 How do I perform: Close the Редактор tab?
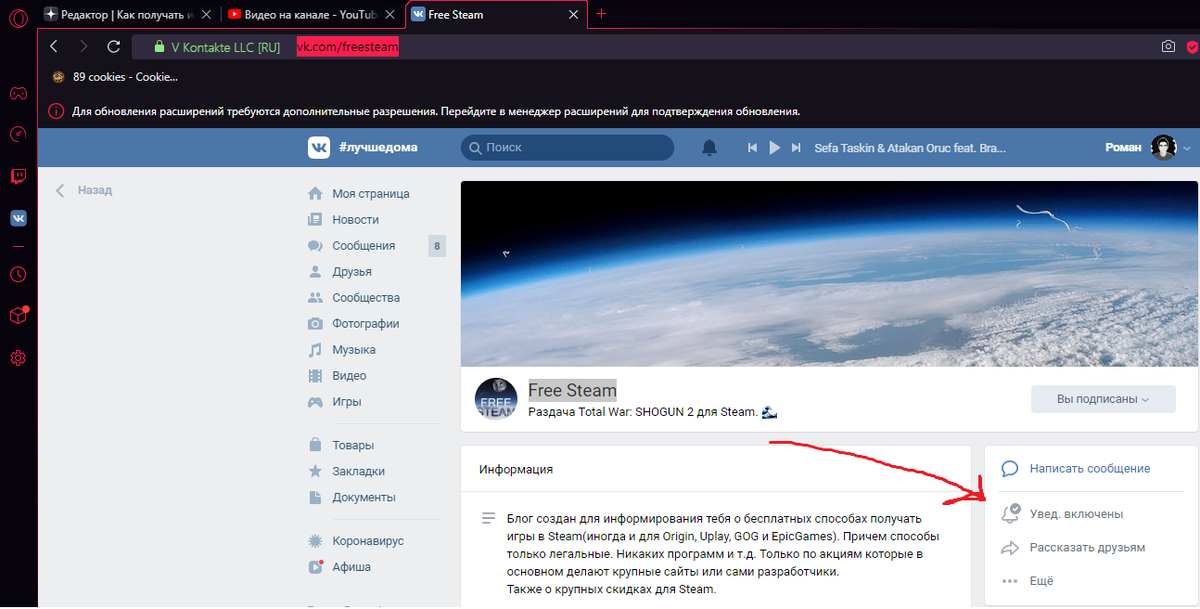pos(208,15)
